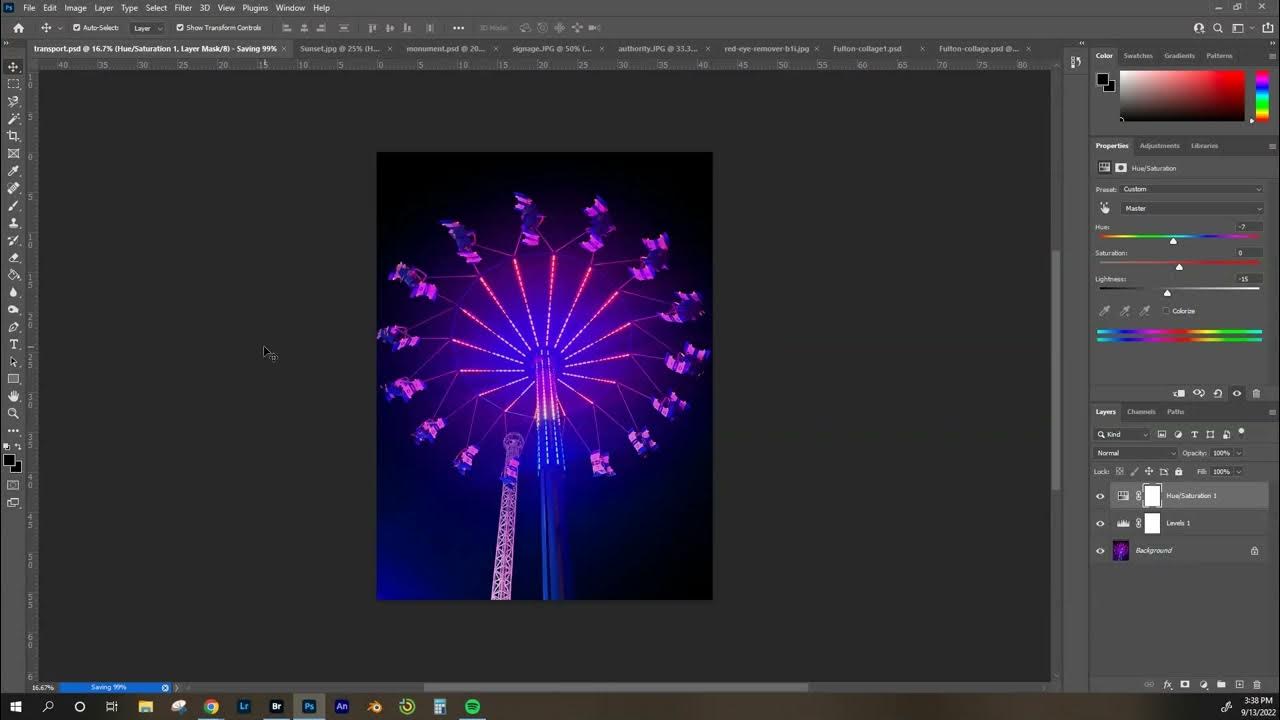The height and width of the screenshot is (720, 1280).
Task: Enable Show Transform Controls checkbox
Action: 180,28
